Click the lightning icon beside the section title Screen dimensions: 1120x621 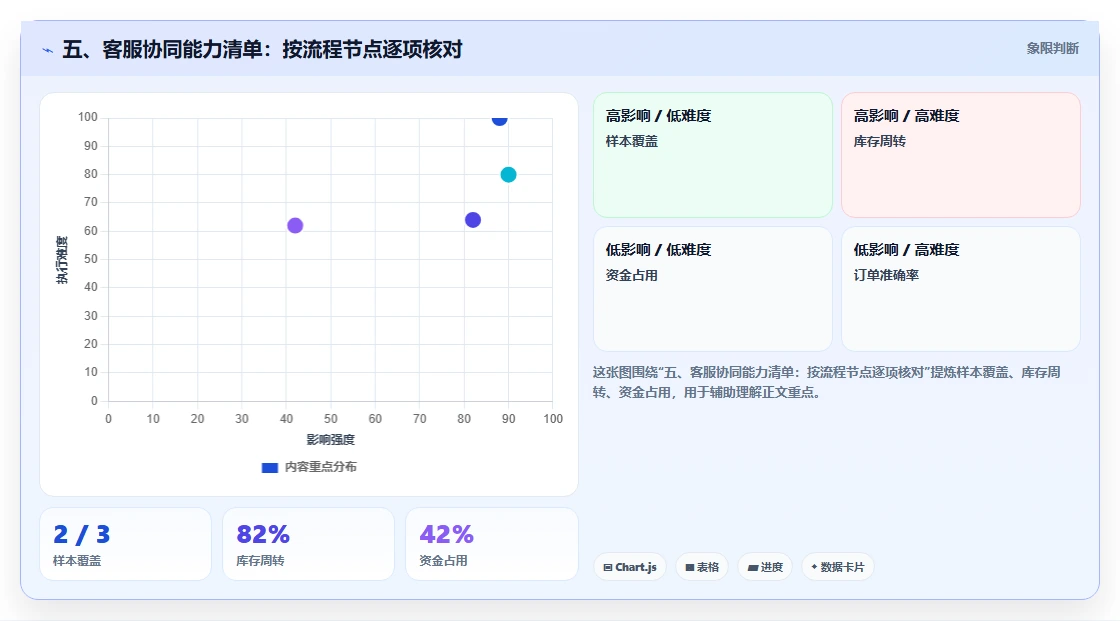click(x=48, y=50)
